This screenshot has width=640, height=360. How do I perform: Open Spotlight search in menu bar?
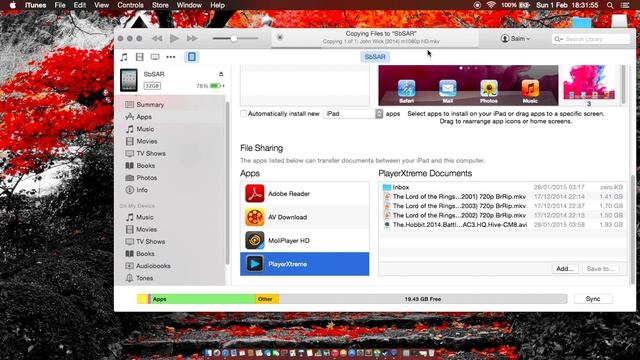(x=610, y=5)
